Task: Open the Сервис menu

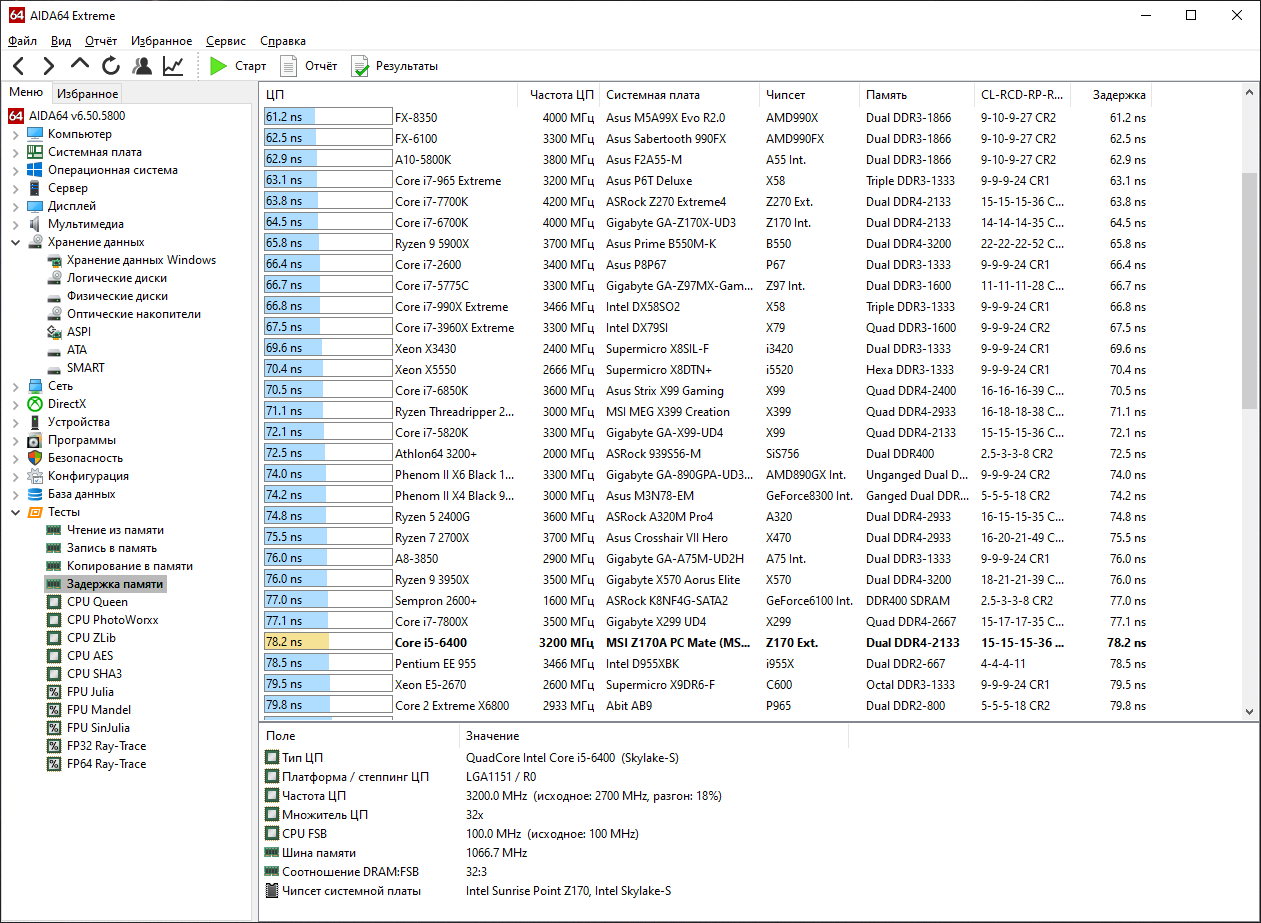Action: [226, 41]
